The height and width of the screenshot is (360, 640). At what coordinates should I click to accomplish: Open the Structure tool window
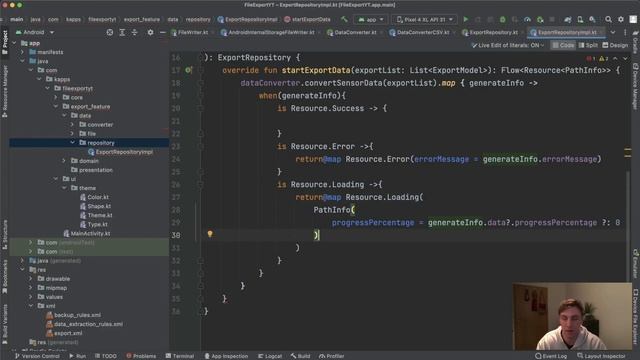[x=5, y=235]
